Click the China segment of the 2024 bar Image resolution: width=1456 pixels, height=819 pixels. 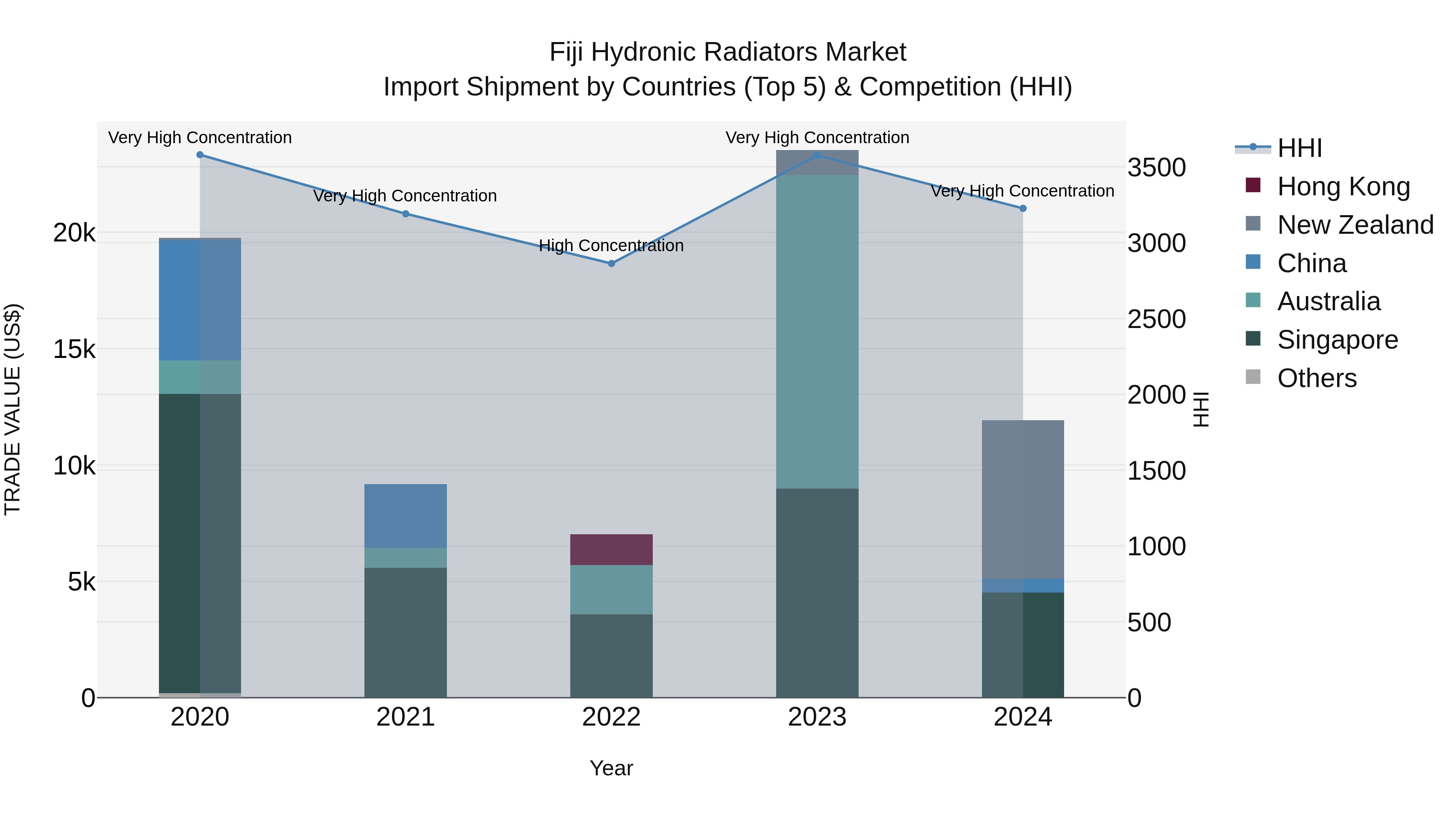point(1023,586)
